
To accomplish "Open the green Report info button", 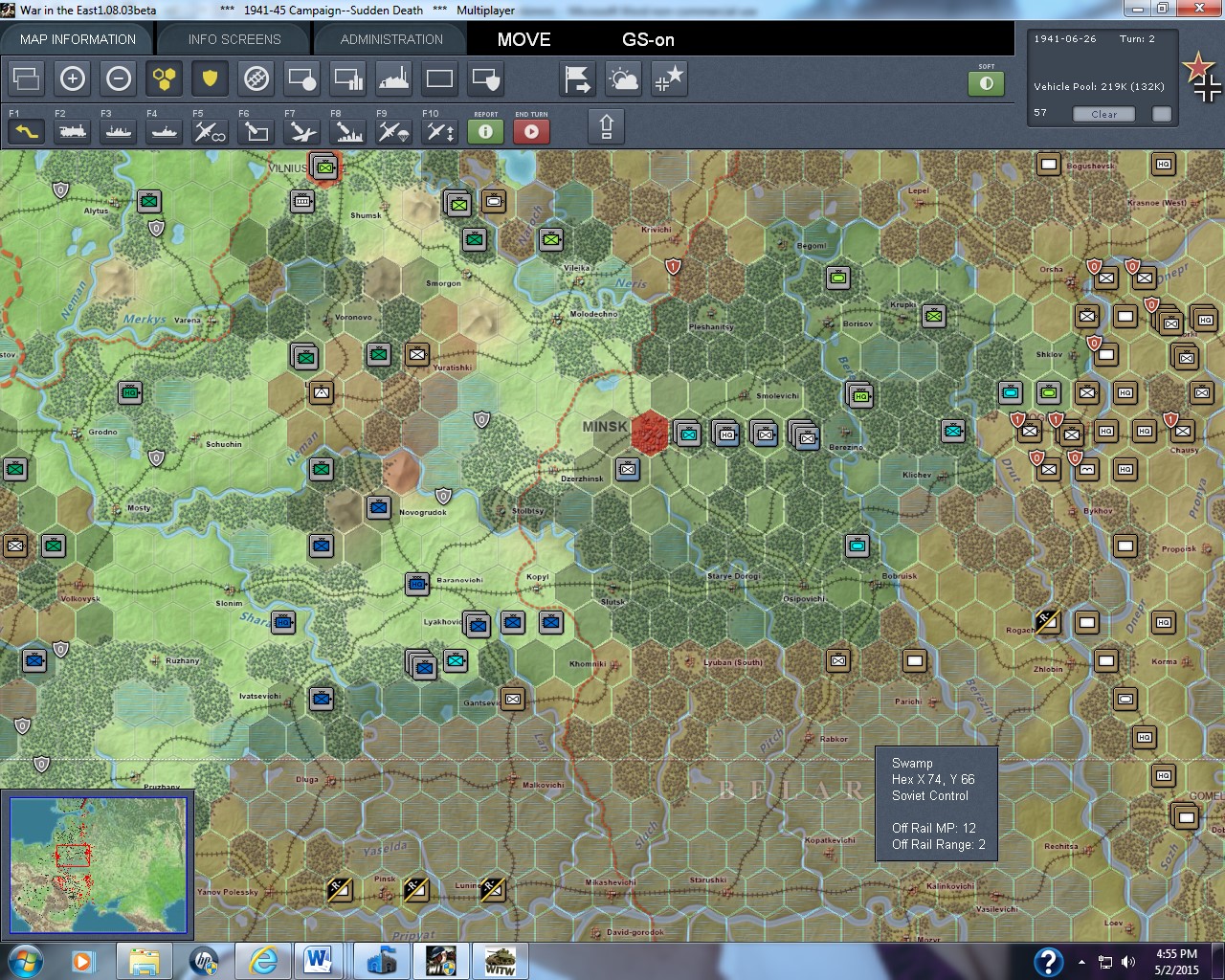I will 486,131.
